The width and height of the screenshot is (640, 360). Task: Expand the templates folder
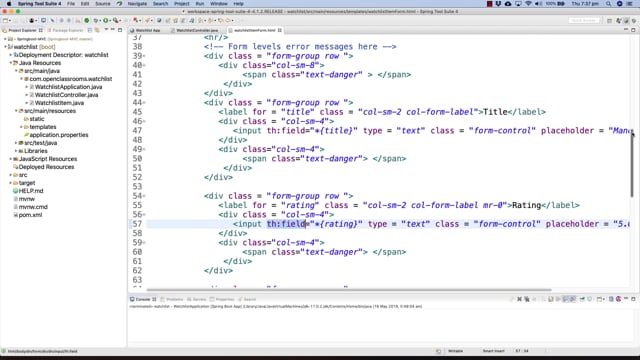point(21,127)
